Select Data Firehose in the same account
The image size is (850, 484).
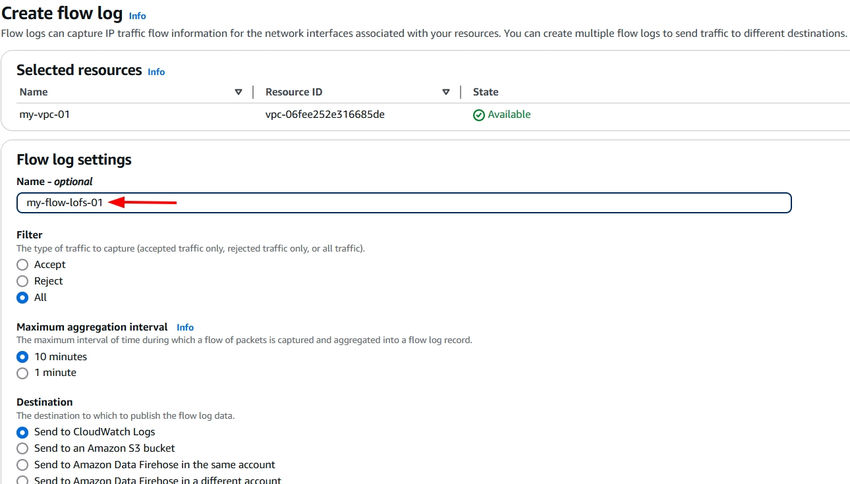tap(23, 465)
